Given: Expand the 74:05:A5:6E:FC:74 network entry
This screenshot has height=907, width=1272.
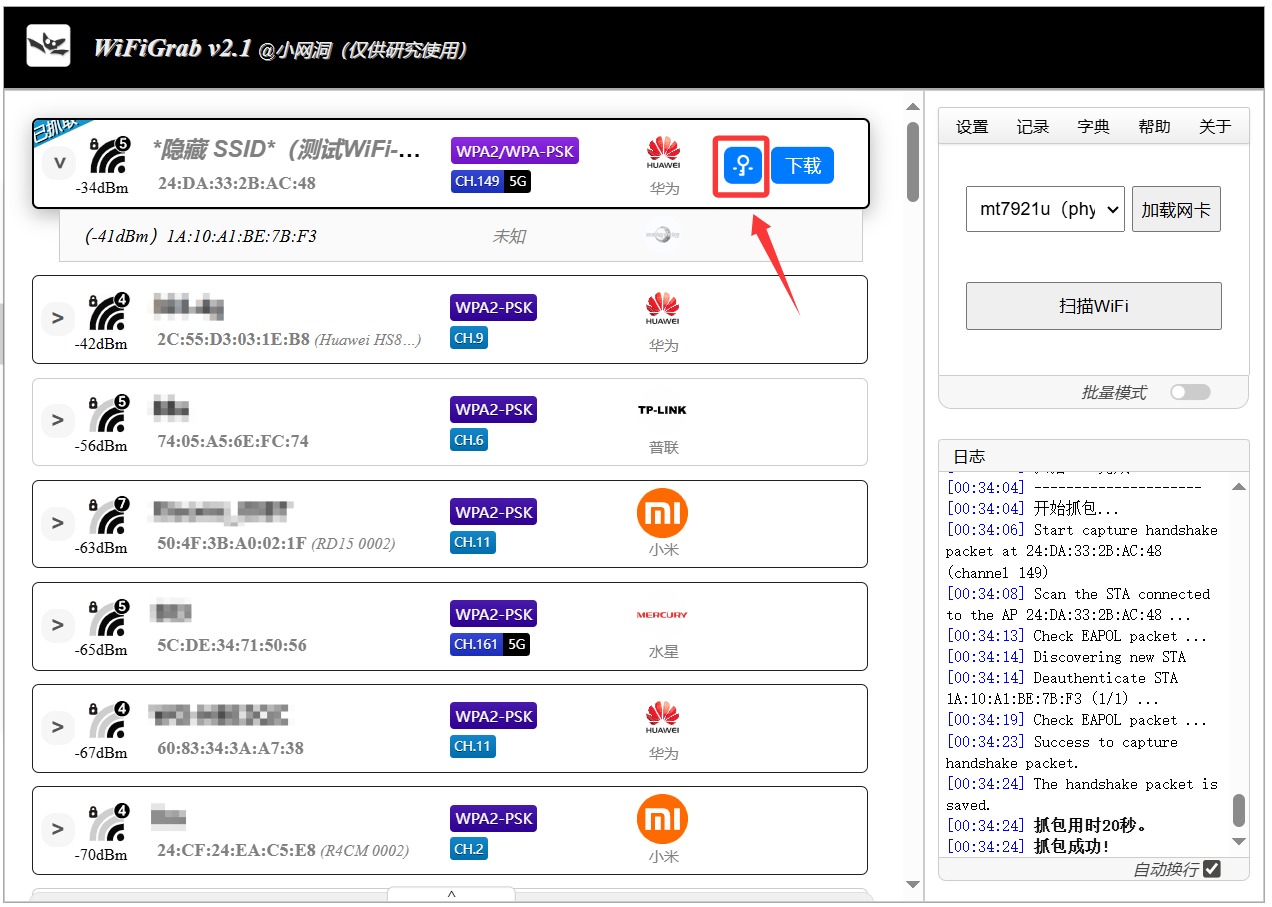Looking at the screenshot, I should pyautogui.click(x=58, y=420).
